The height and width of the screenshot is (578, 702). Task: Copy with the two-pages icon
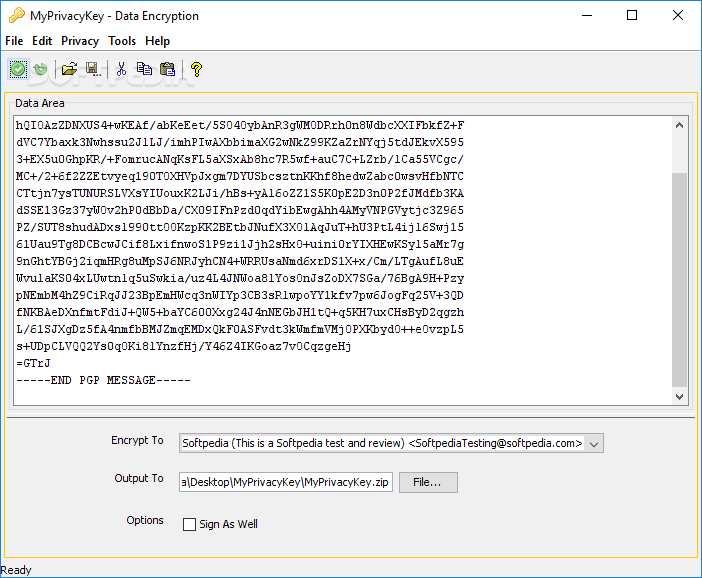(x=144, y=69)
